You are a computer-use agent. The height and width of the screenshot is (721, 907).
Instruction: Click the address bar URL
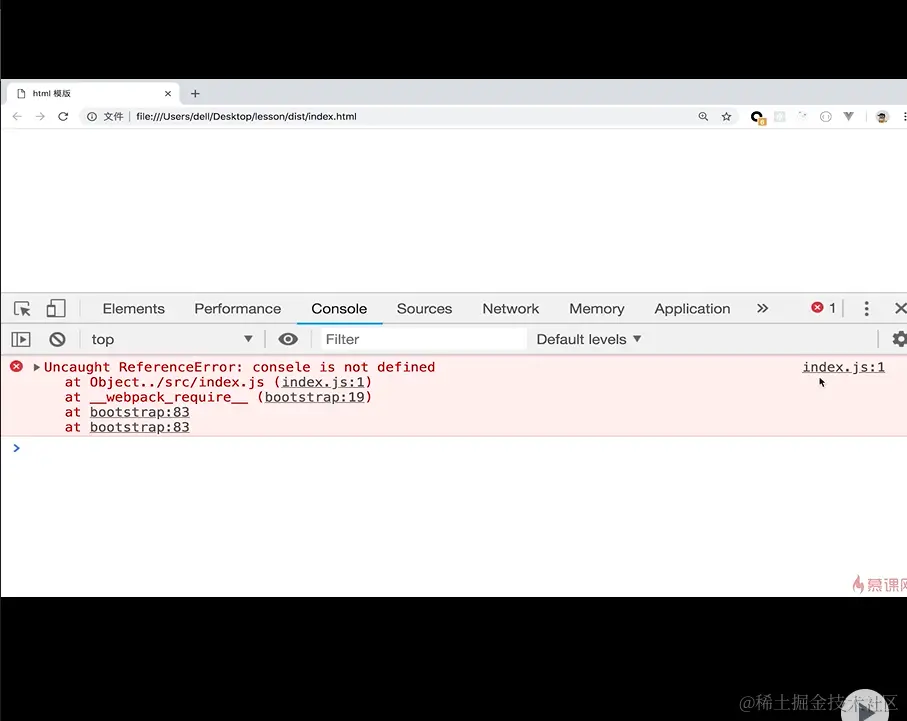246,116
